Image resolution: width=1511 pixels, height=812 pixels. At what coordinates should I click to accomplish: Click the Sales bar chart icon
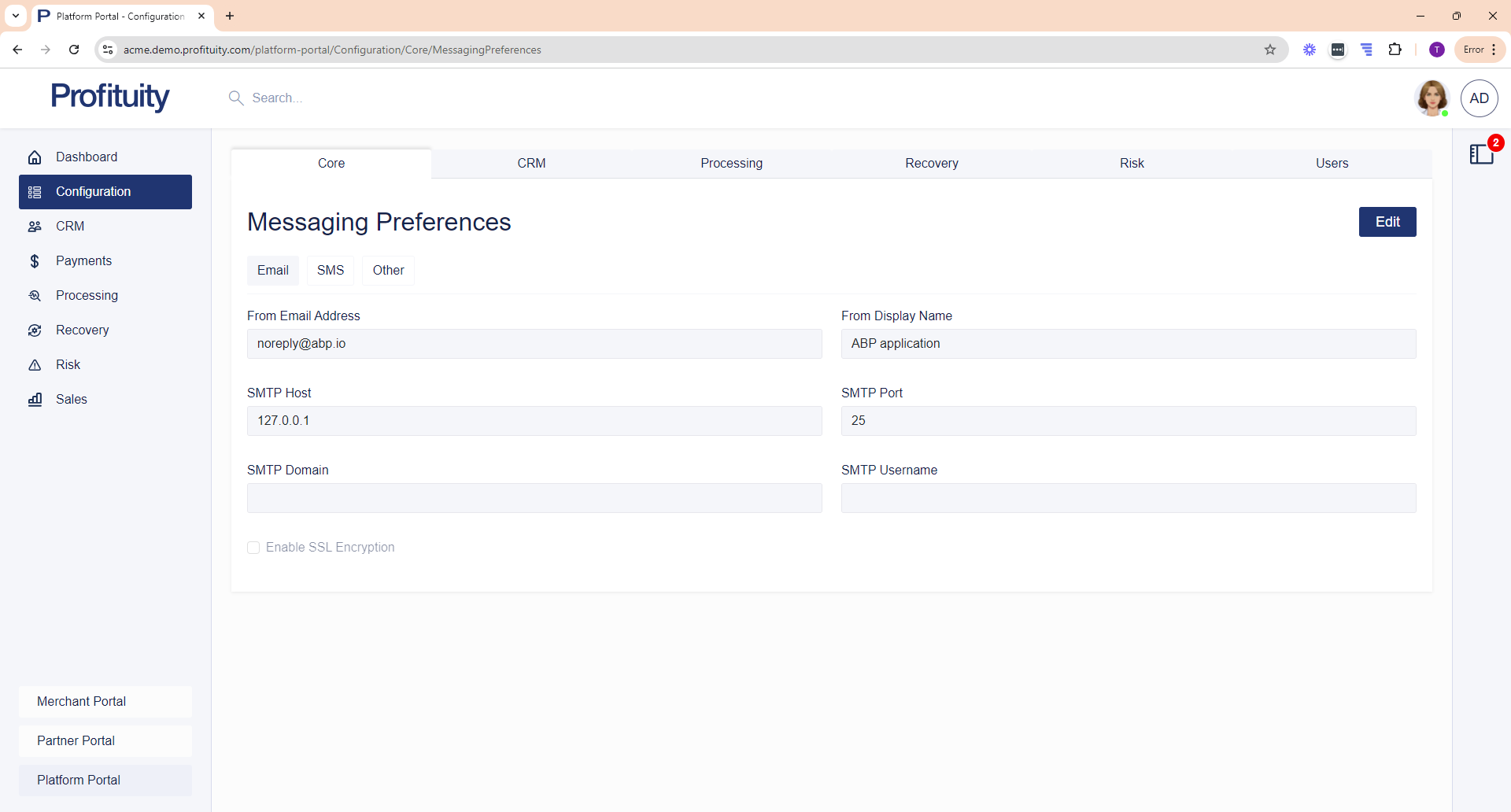(35, 400)
